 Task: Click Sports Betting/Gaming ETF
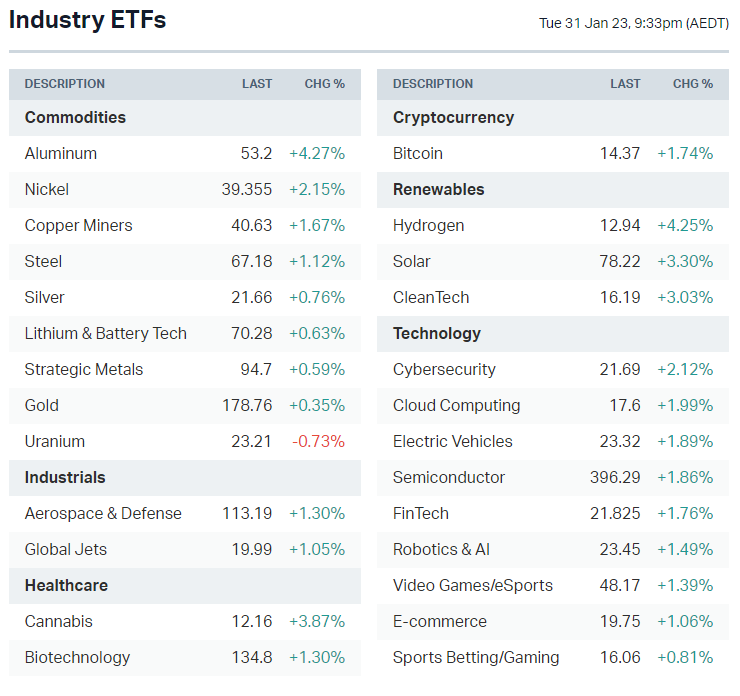476,657
